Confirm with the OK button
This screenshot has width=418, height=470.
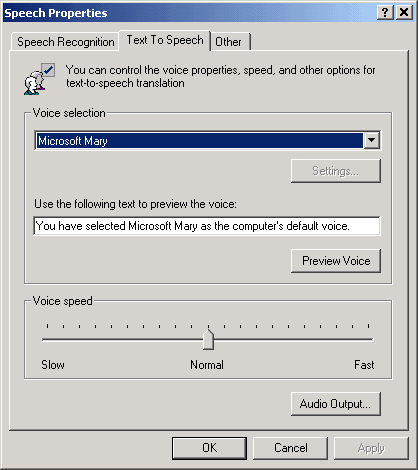click(x=209, y=448)
